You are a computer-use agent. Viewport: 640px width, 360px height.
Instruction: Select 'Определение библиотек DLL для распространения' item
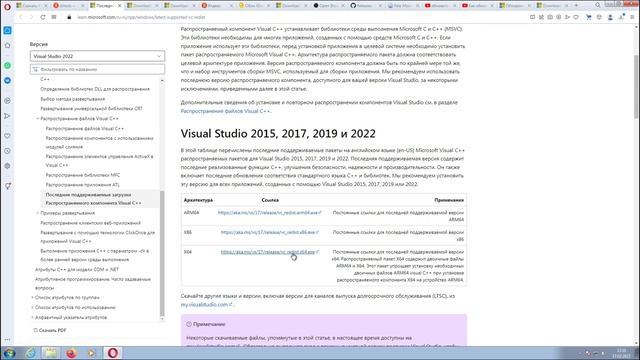point(95,89)
